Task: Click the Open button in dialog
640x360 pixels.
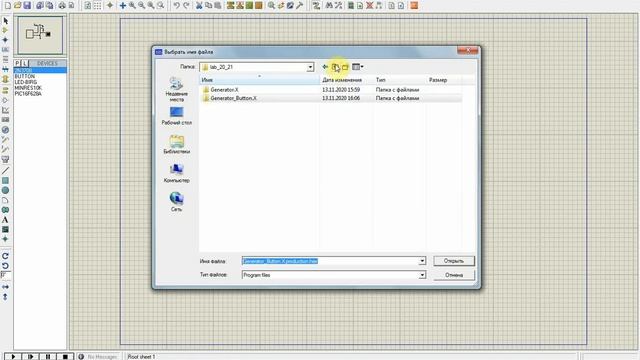Action: click(454, 261)
